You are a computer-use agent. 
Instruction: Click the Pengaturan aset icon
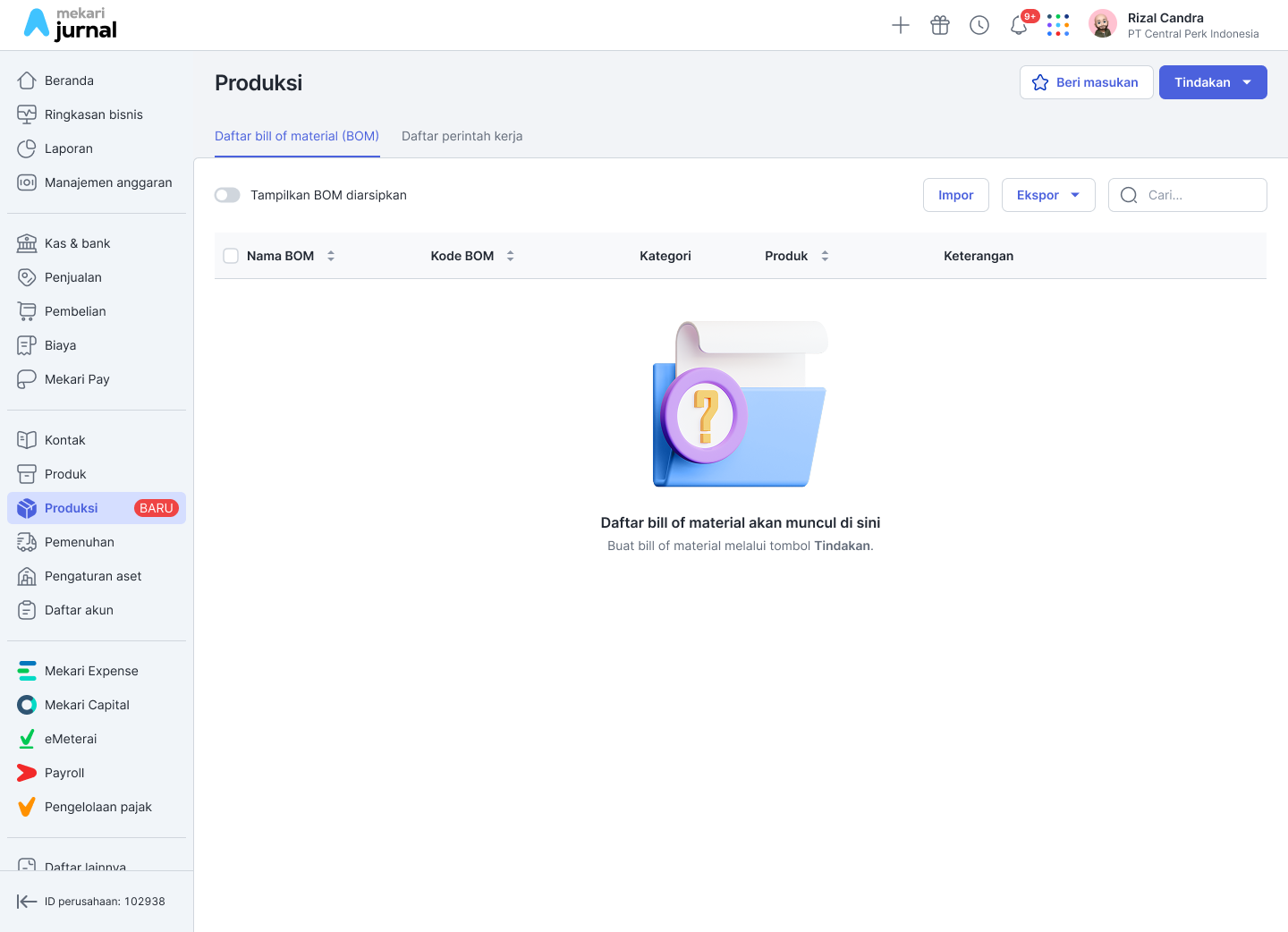tap(27, 576)
